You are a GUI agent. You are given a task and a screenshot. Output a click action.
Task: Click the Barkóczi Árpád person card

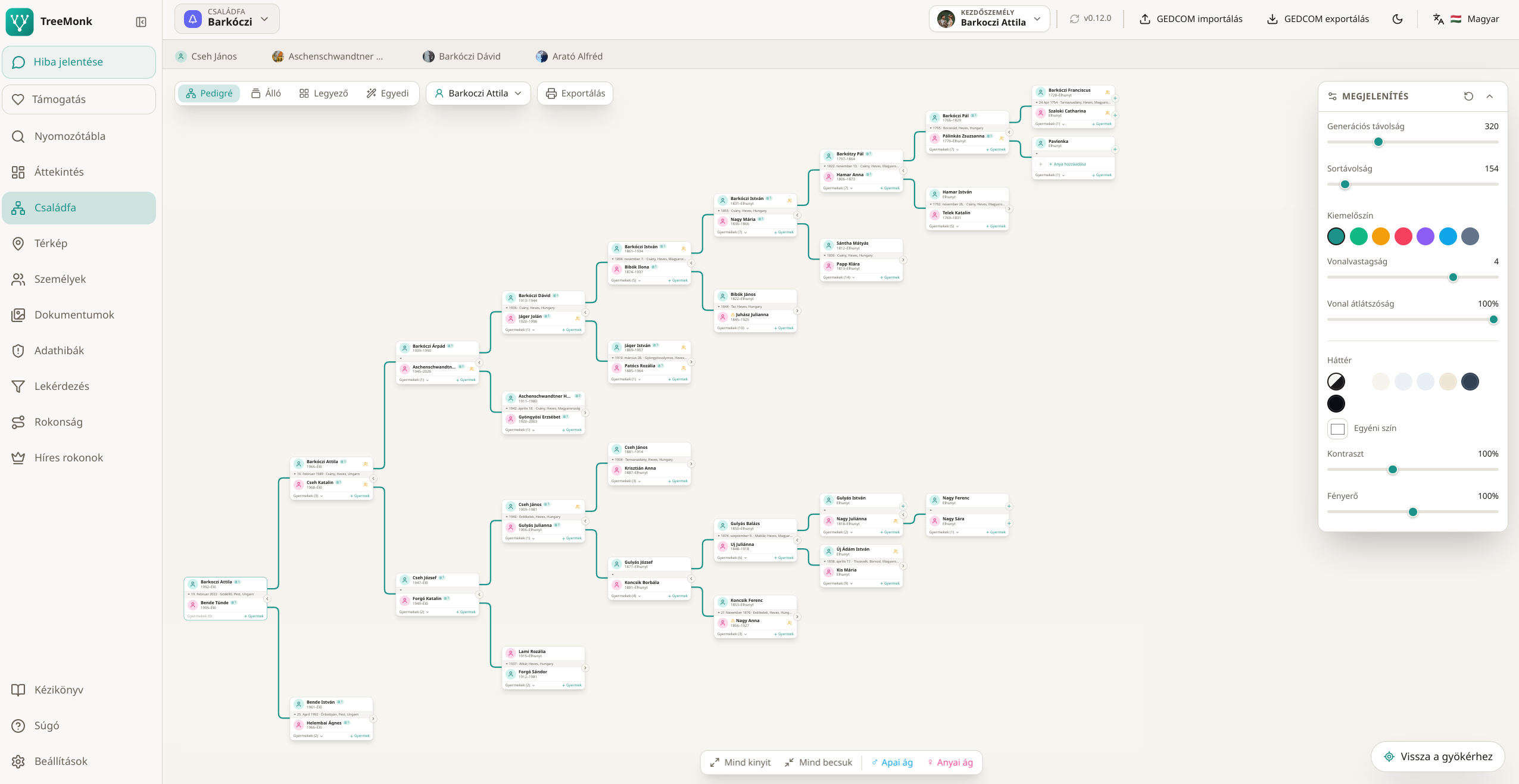[438, 348]
